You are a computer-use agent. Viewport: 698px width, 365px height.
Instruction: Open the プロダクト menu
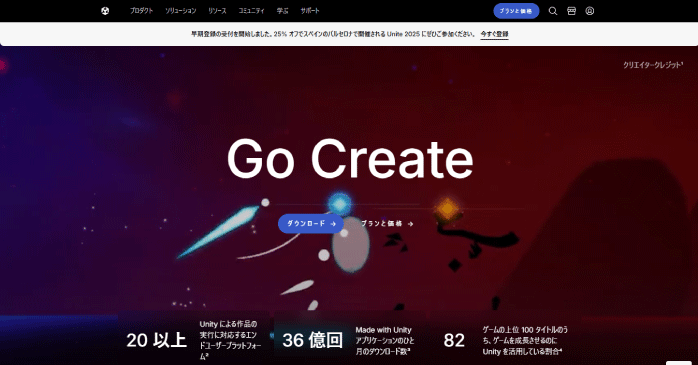click(x=141, y=11)
